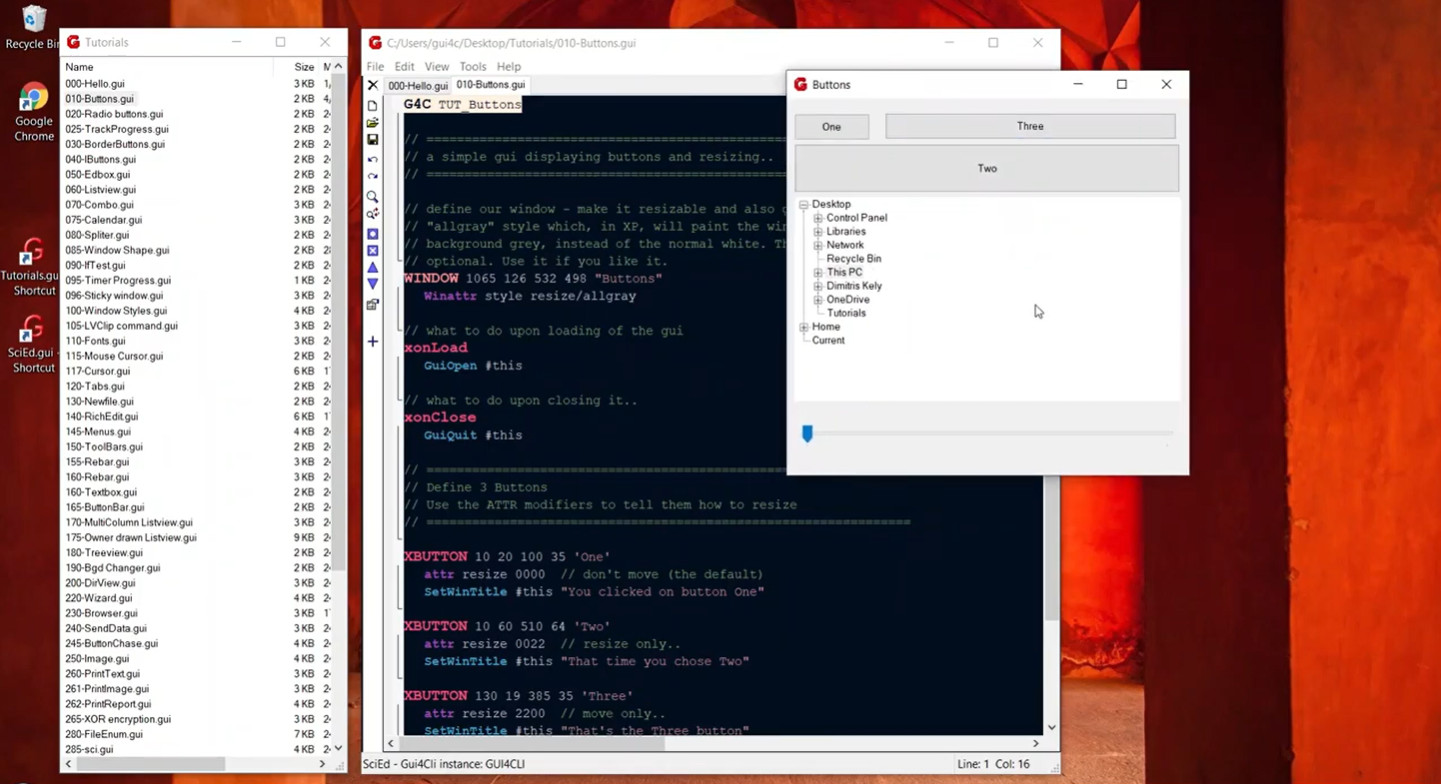Select 285-sci.gui in file list
This screenshot has height=784, width=1441.
point(89,749)
